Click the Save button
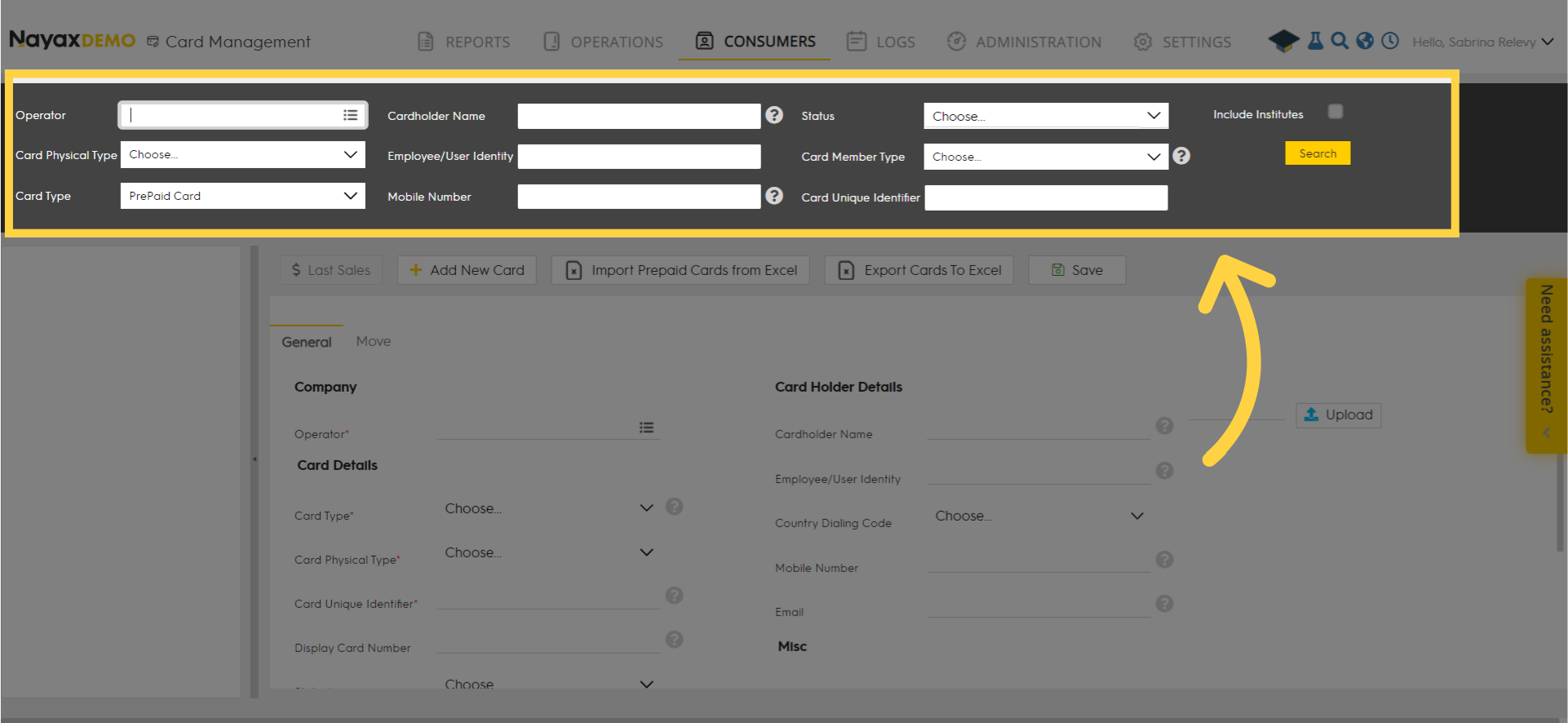The height and width of the screenshot is (723, 1568). click(1077, 270)
